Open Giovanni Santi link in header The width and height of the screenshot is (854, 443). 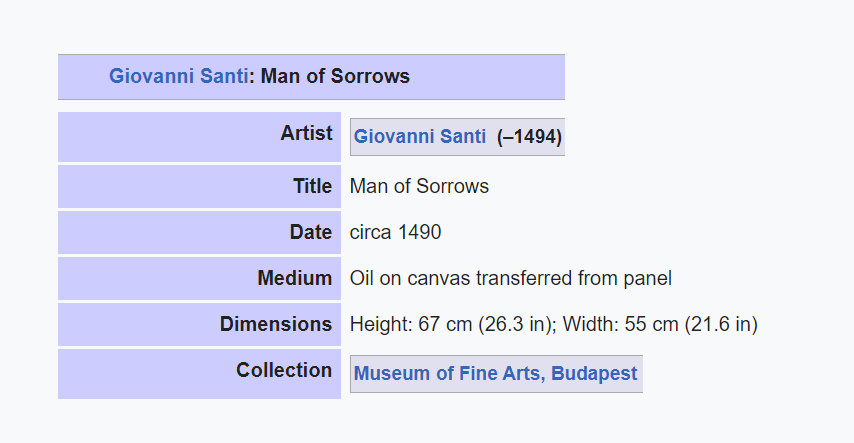tap(179, 76)
